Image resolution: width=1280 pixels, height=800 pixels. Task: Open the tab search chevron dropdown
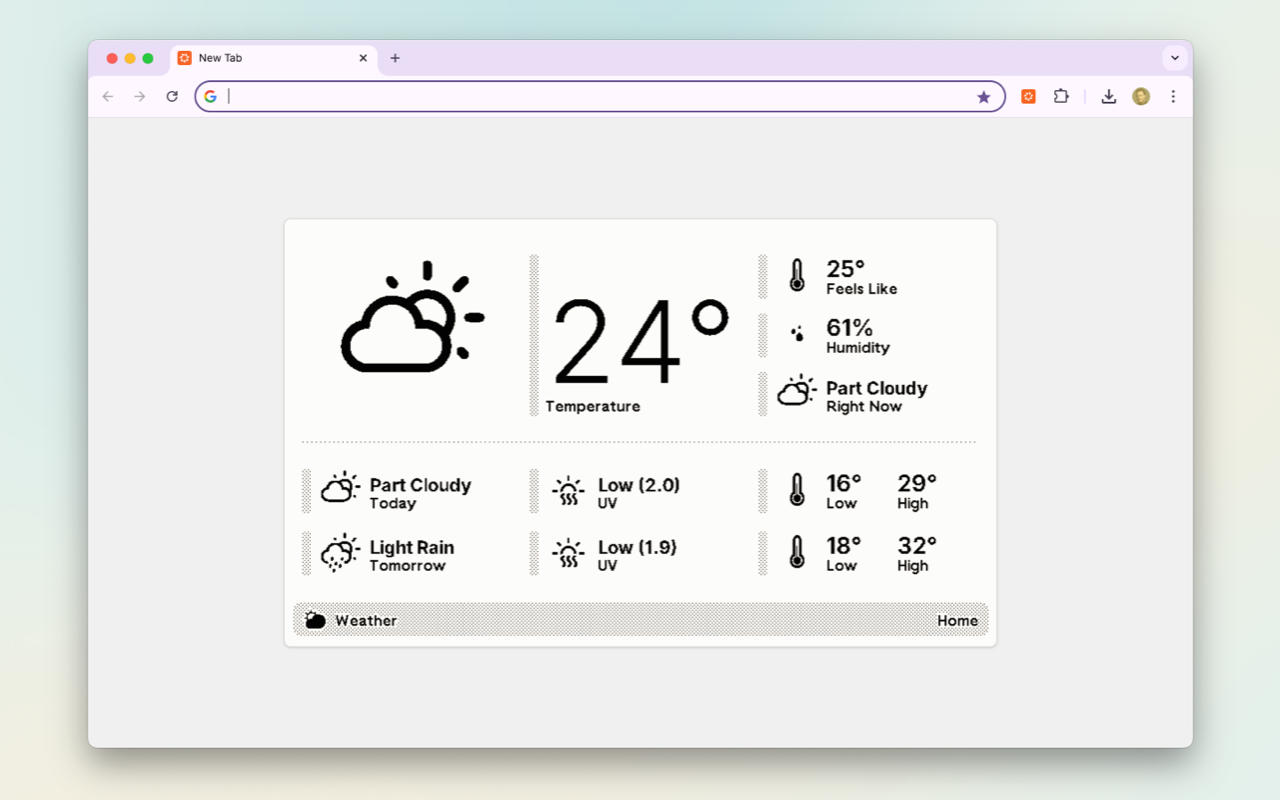click(x=1175, y=57)
